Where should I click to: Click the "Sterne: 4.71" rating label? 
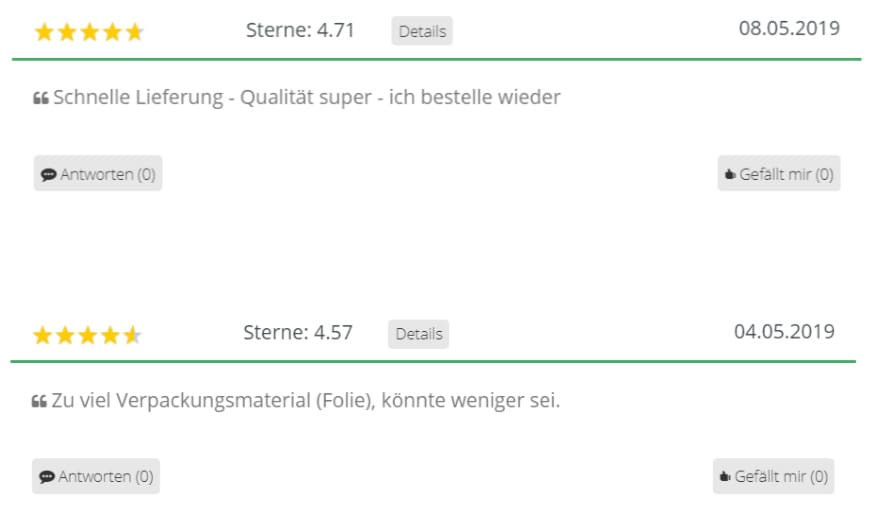click(x=300, y=30)
